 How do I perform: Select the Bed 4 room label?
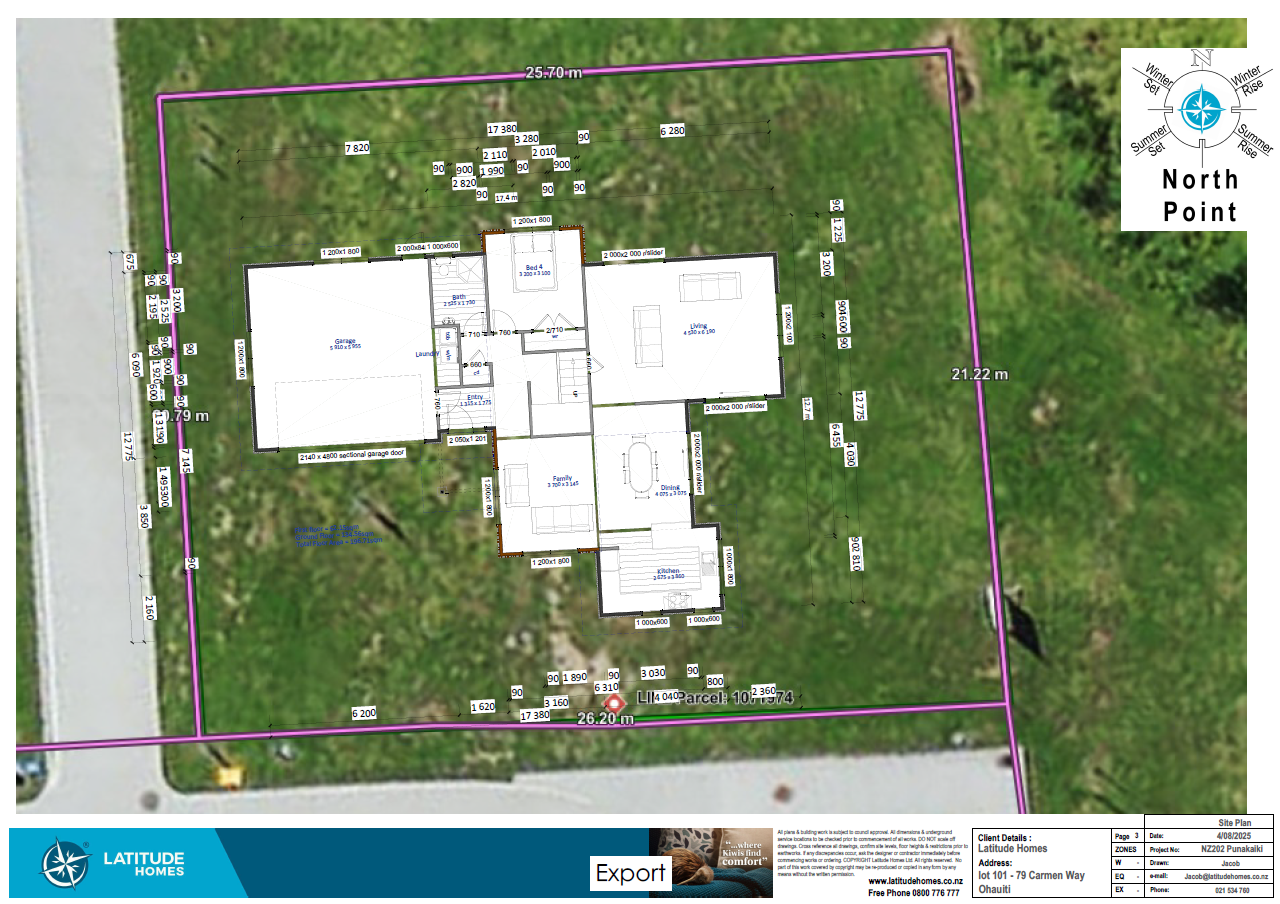coord(532,269)
